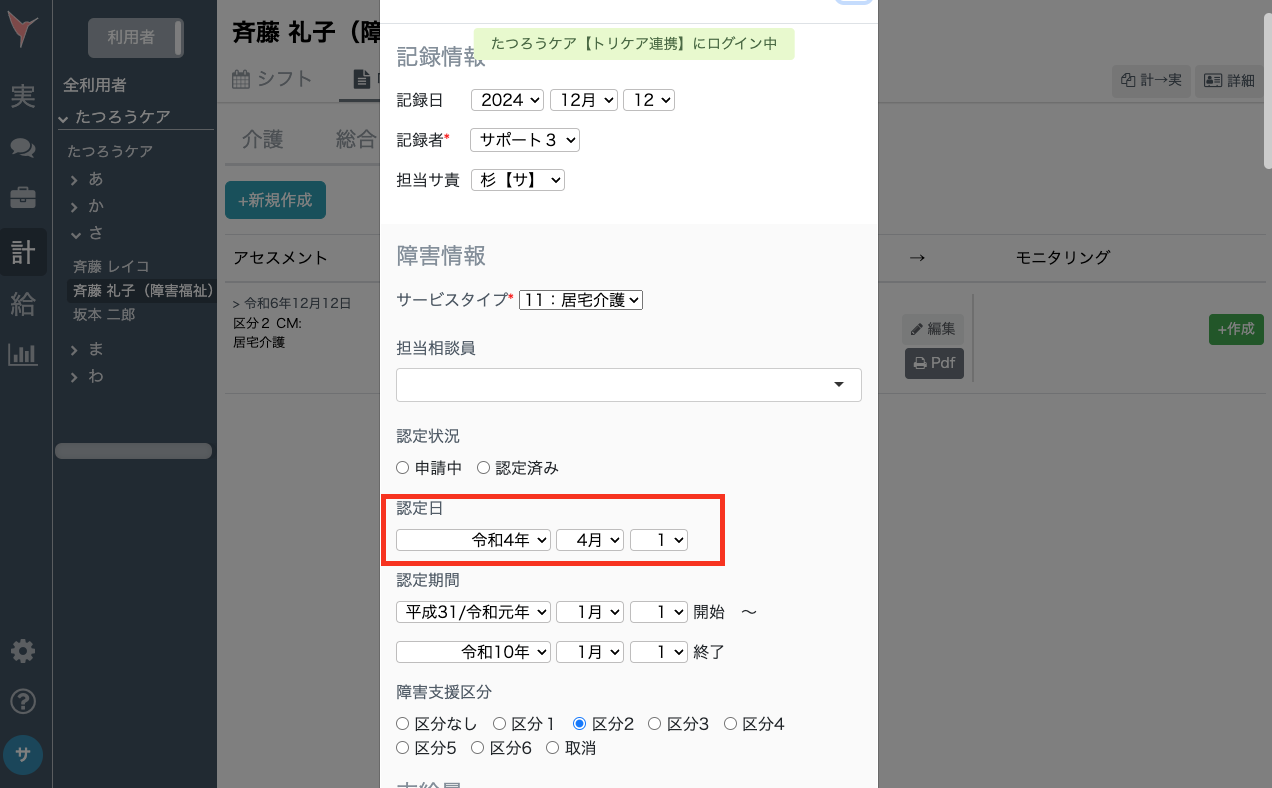Open the 給 payroll icon

23,303
